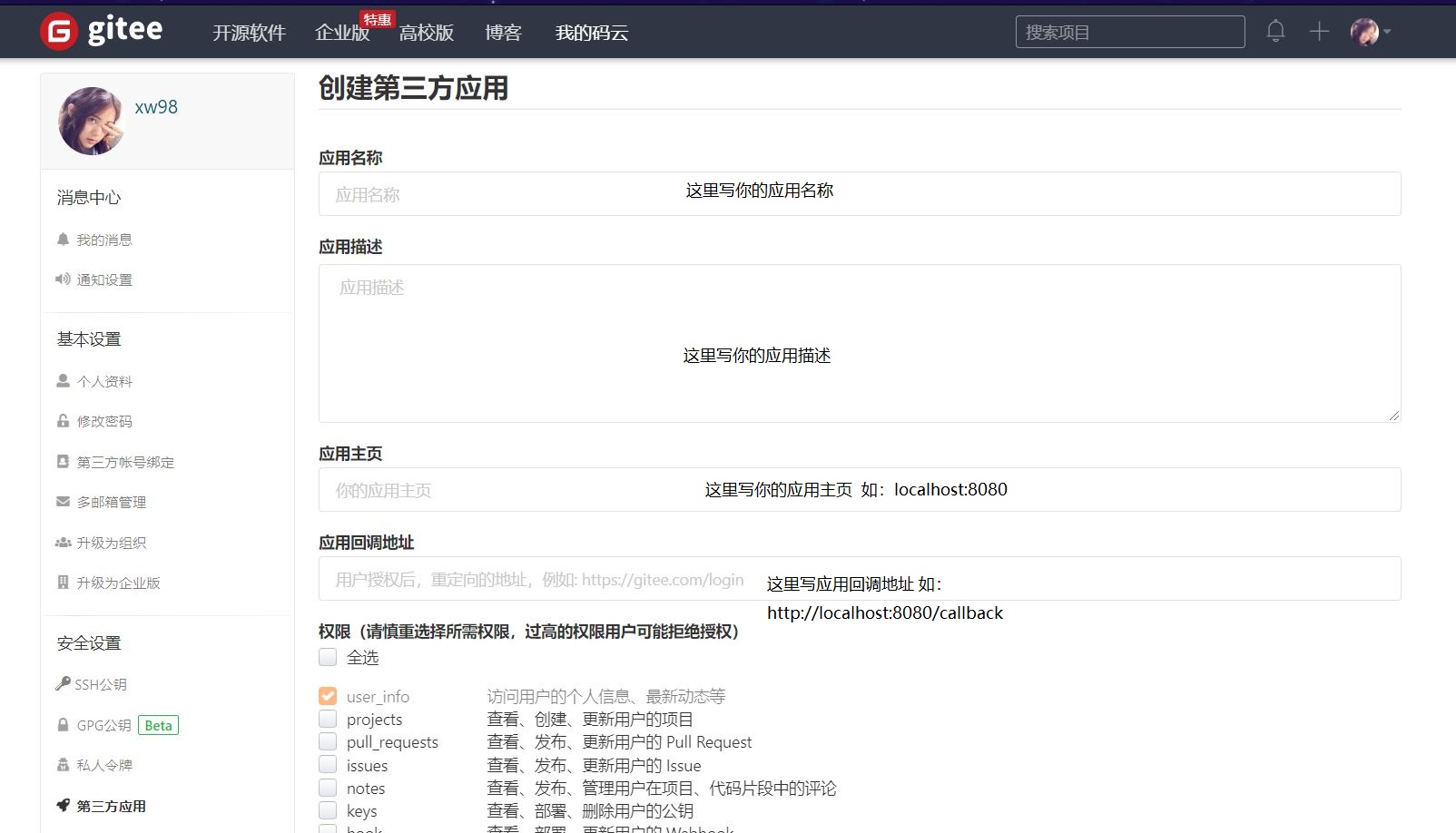Click the plus icon to create new
The image size is (1456, 833).
pos(1317,30)
